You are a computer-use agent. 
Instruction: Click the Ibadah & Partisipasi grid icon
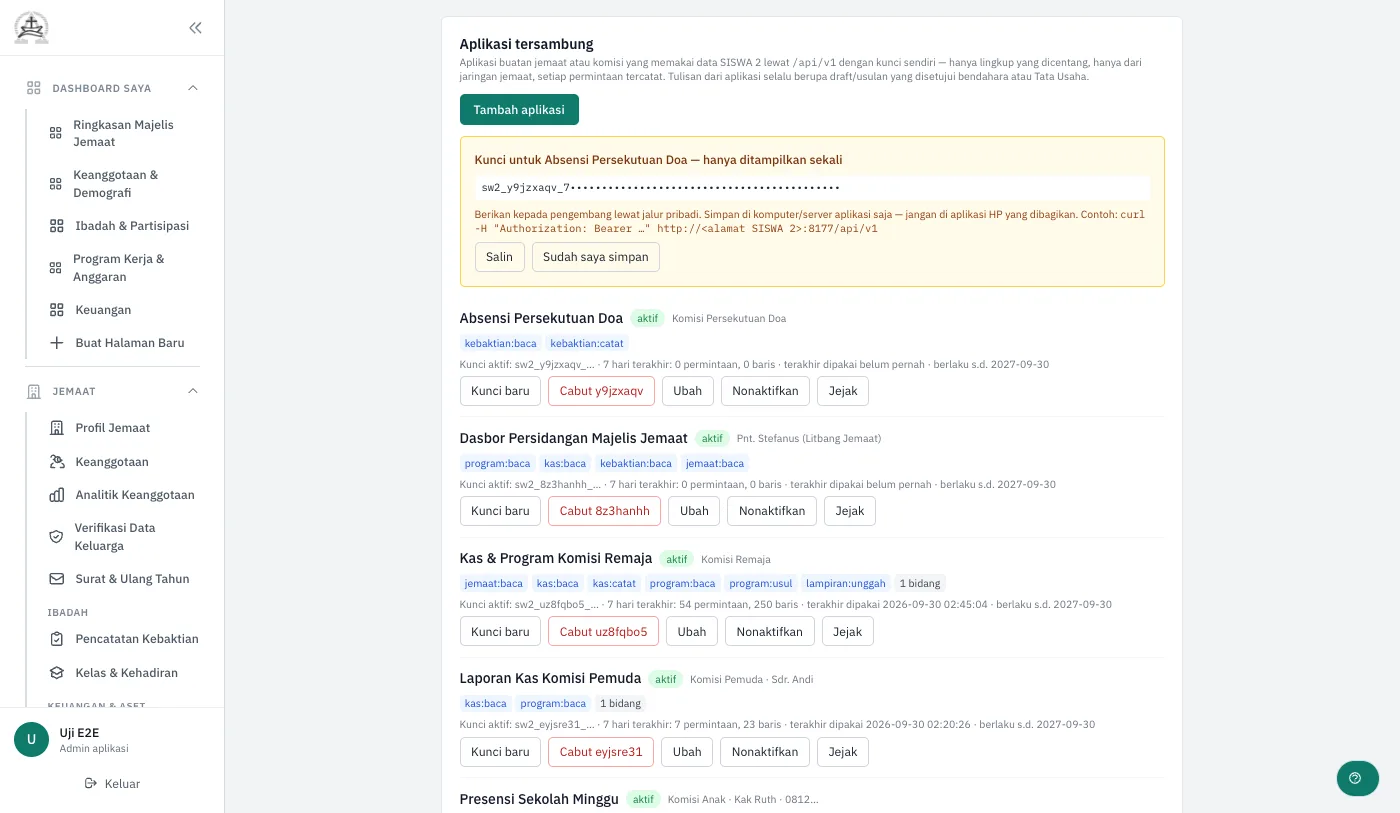pos(57,226)
